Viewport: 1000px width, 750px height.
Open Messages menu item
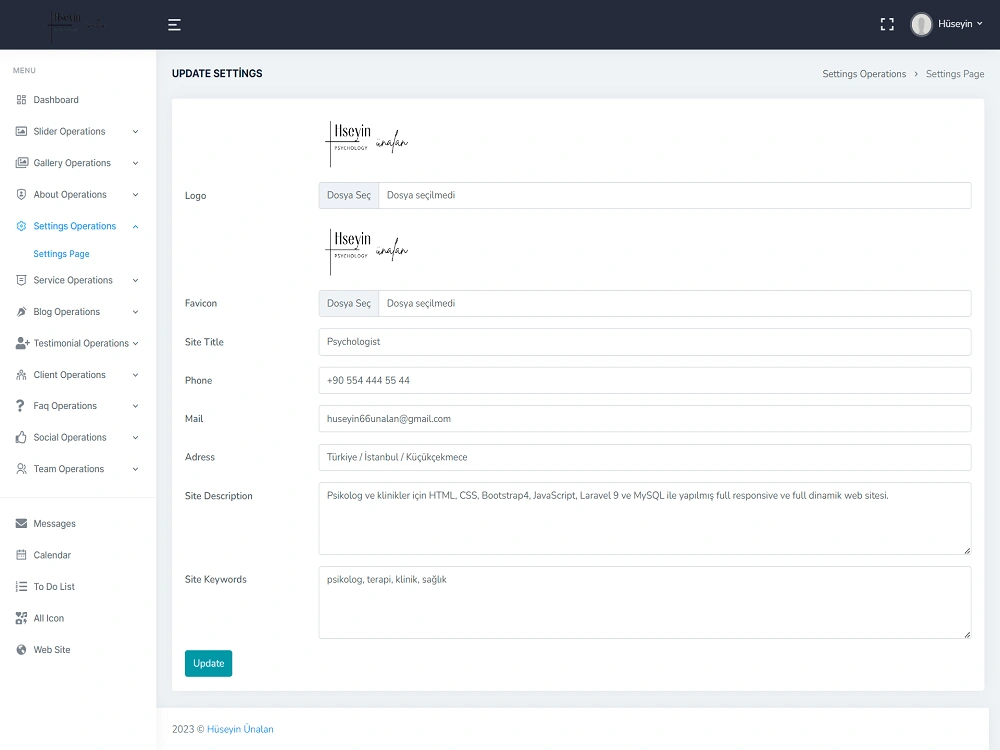point(54,524)
